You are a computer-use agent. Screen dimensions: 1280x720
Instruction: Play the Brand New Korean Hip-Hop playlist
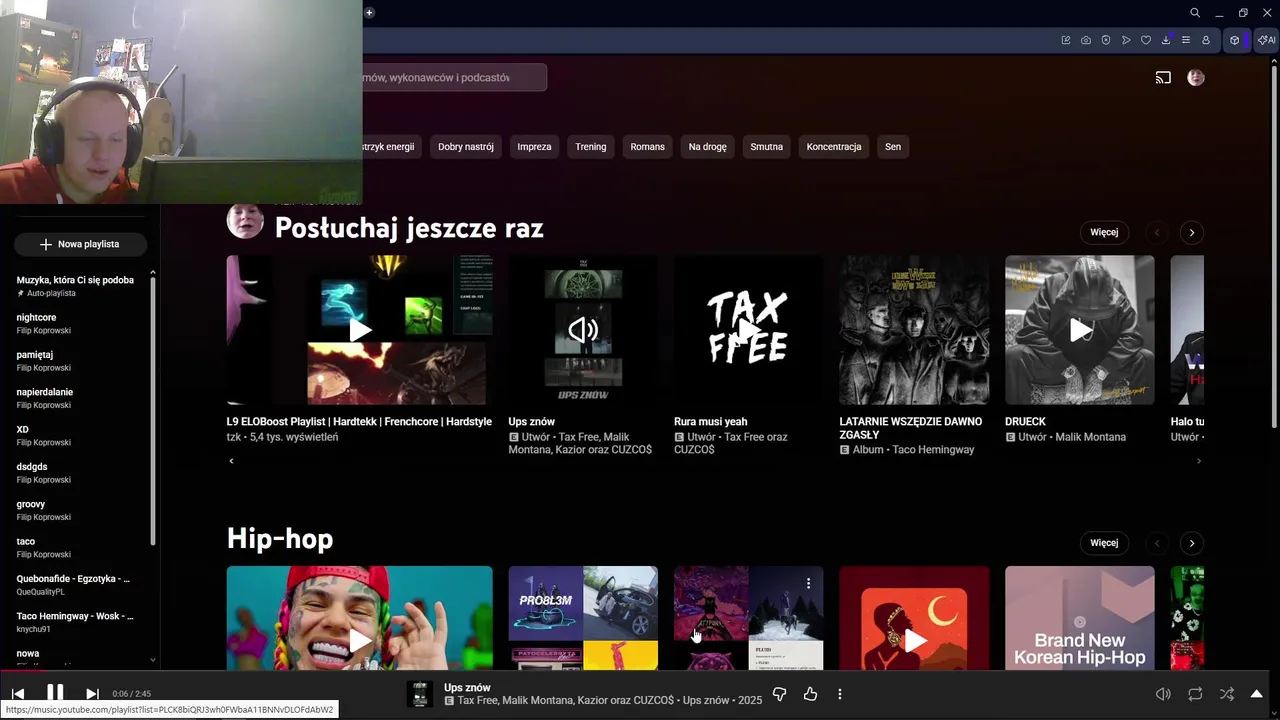click(1080, 618)
